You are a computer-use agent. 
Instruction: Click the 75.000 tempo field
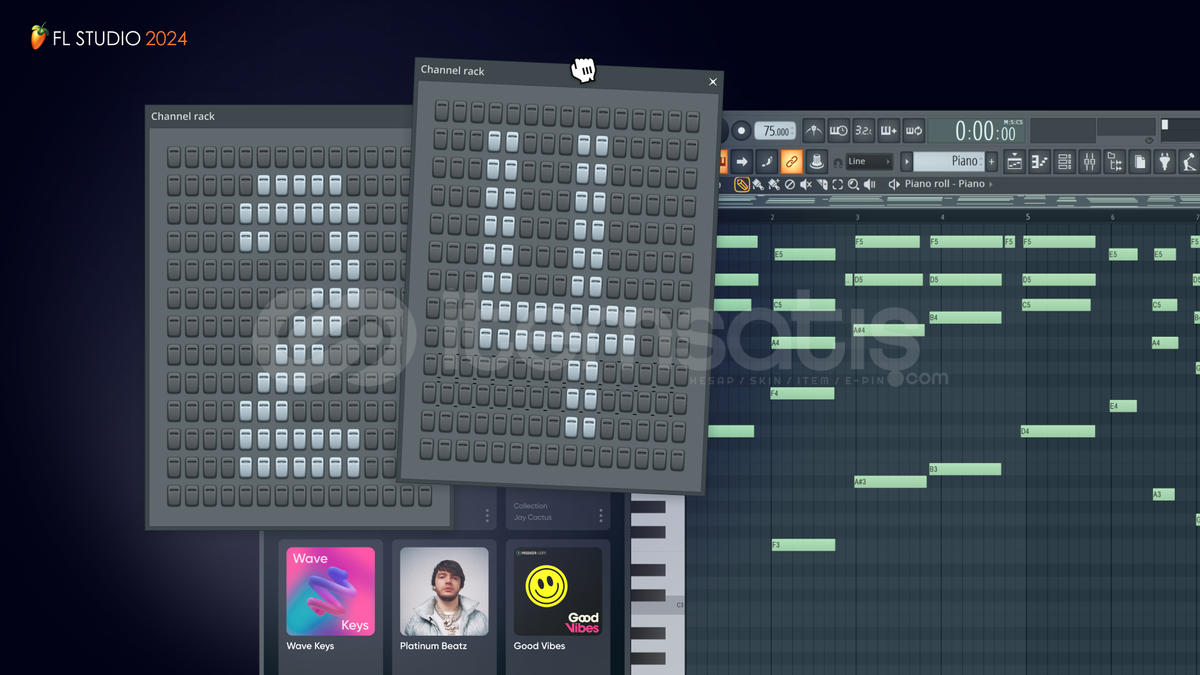(x=775, y=131)
